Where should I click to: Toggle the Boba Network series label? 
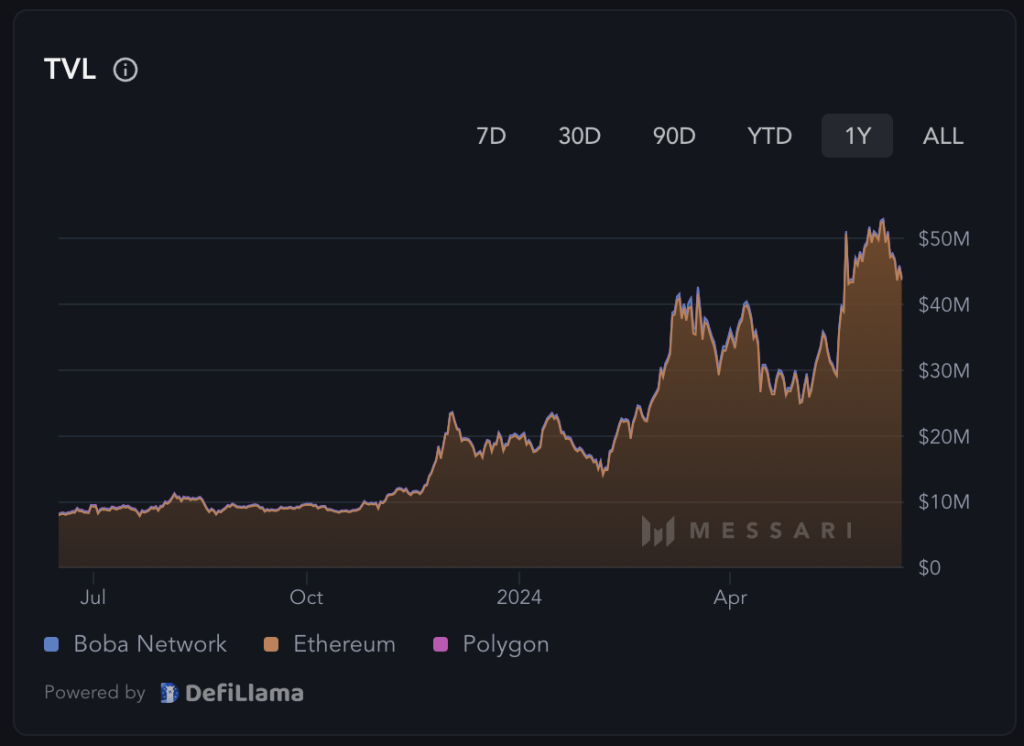point(150,644)
